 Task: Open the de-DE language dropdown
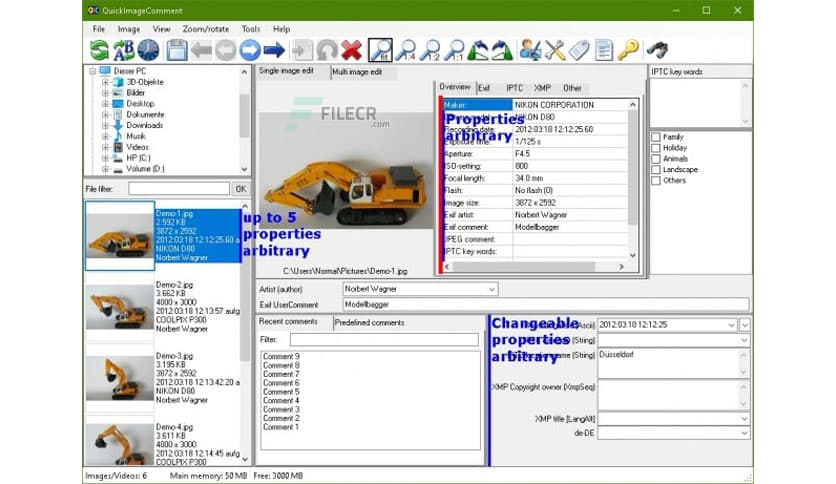(x=743, y=433)
